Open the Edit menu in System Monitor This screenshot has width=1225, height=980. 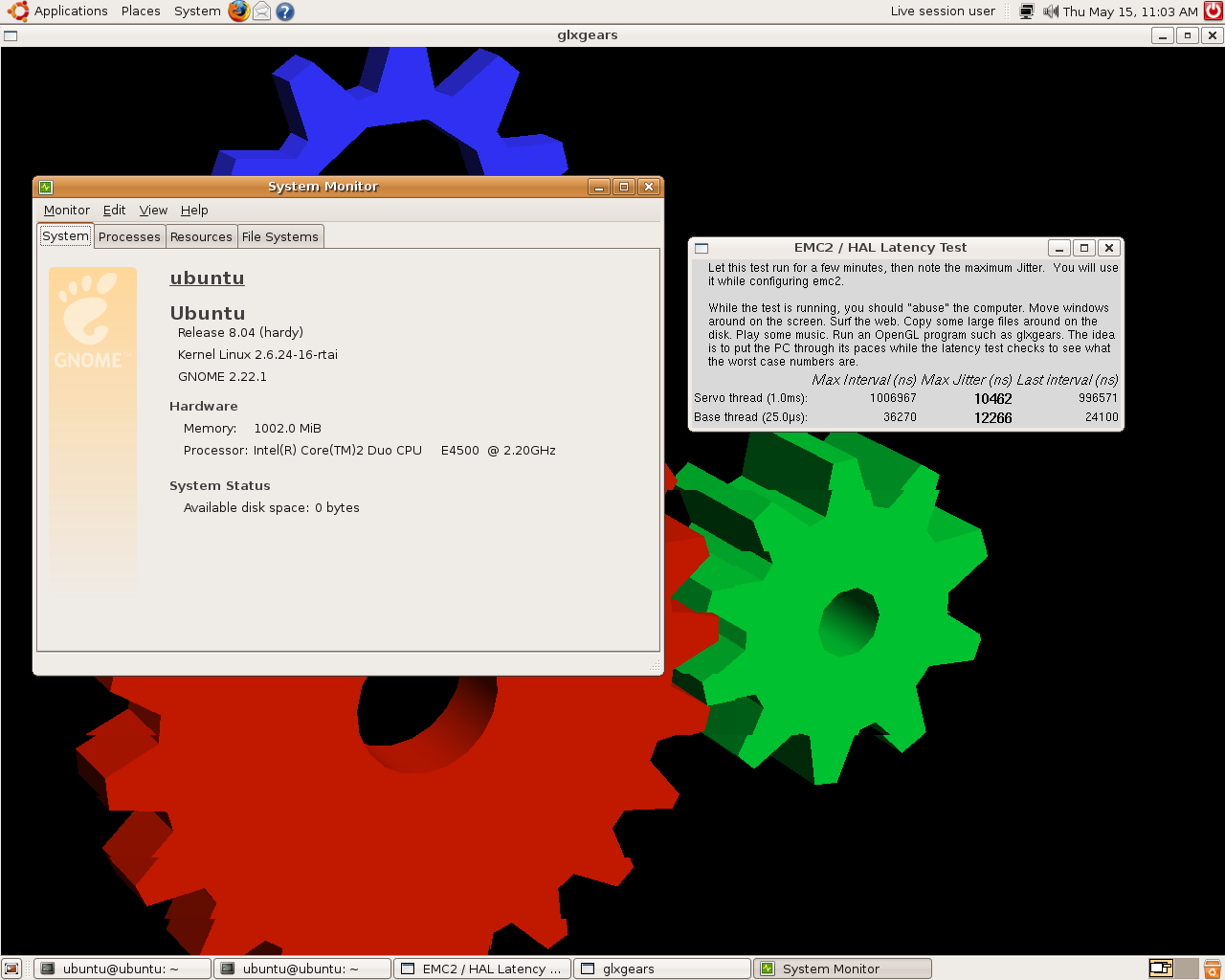pos(114,211)
